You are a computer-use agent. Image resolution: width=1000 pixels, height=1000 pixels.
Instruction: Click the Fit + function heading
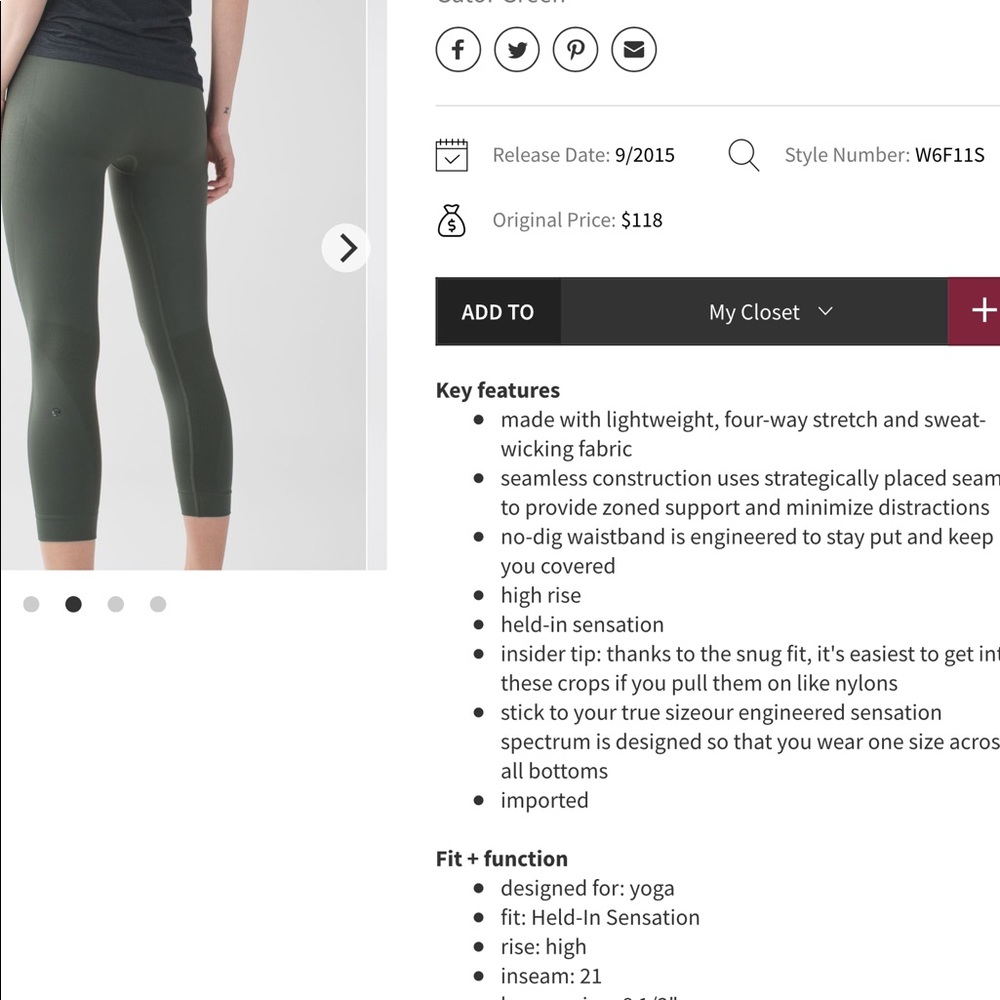tap(501, 858)
